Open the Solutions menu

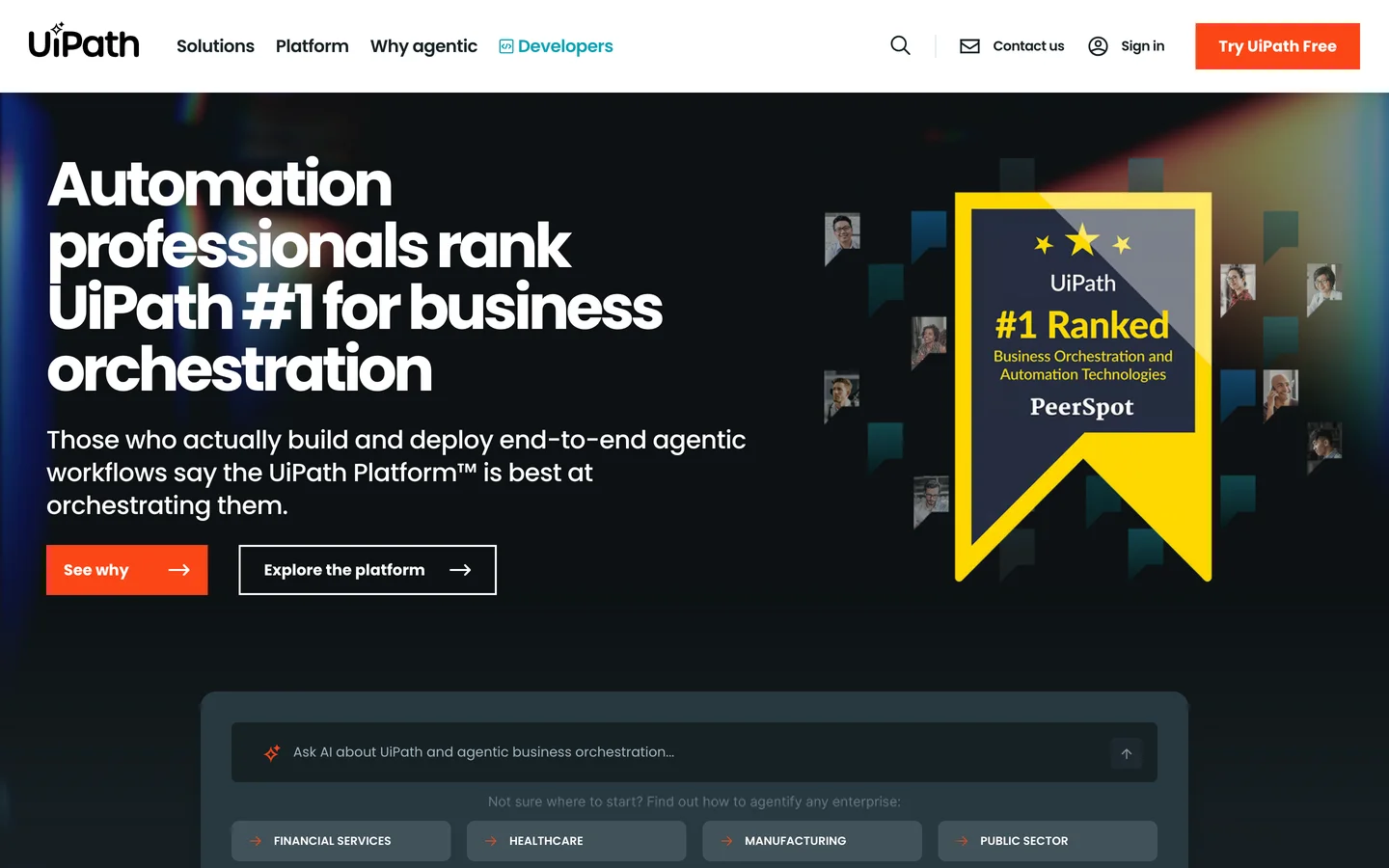point(215,46)
